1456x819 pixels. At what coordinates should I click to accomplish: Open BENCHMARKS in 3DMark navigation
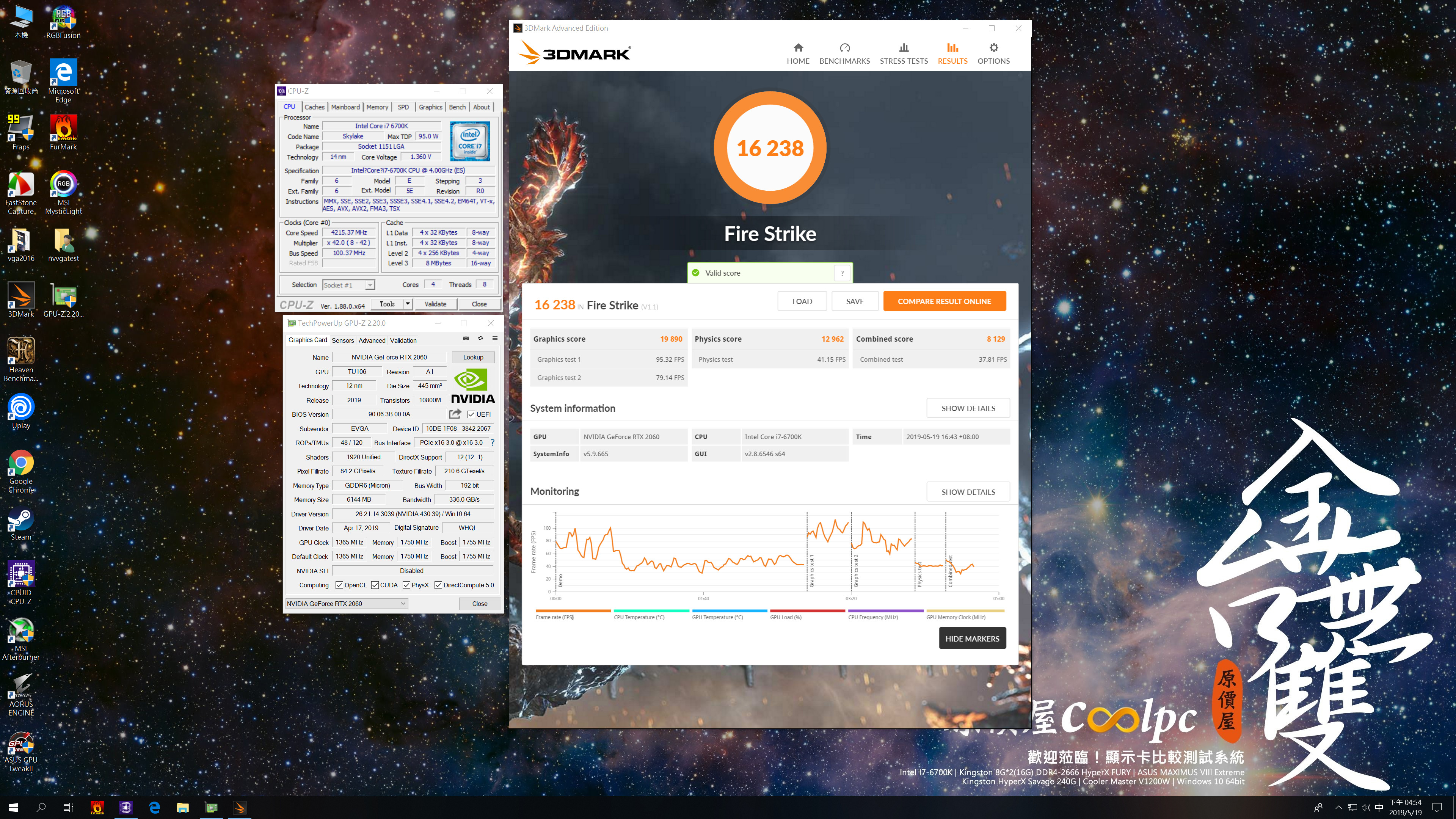tap(844, 54)
